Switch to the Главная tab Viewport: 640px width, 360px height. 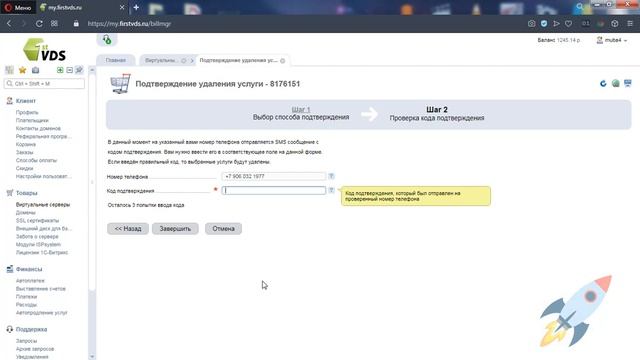coord(116,60)
